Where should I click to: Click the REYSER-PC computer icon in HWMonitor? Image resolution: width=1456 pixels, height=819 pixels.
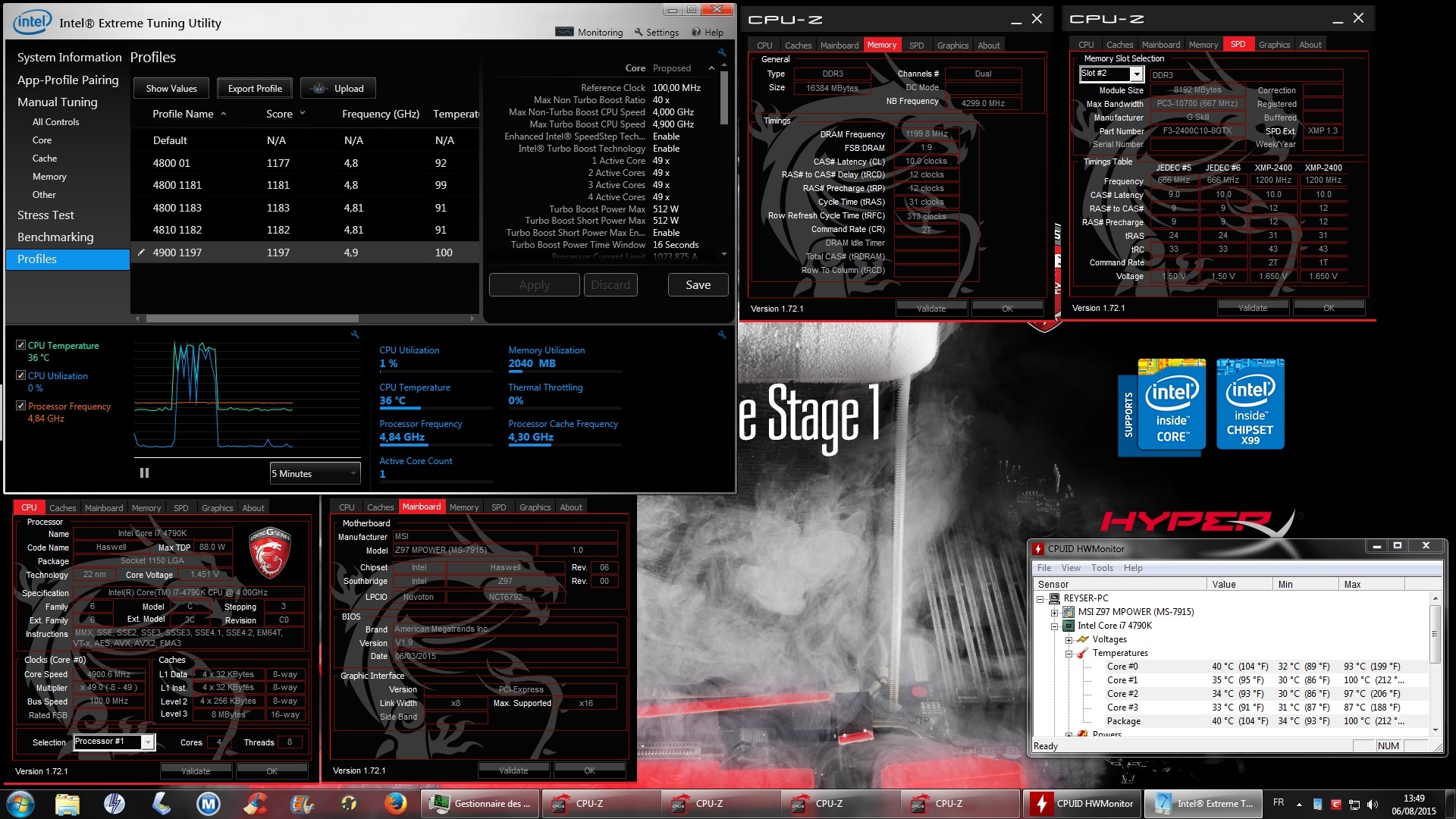[1054, 598]
